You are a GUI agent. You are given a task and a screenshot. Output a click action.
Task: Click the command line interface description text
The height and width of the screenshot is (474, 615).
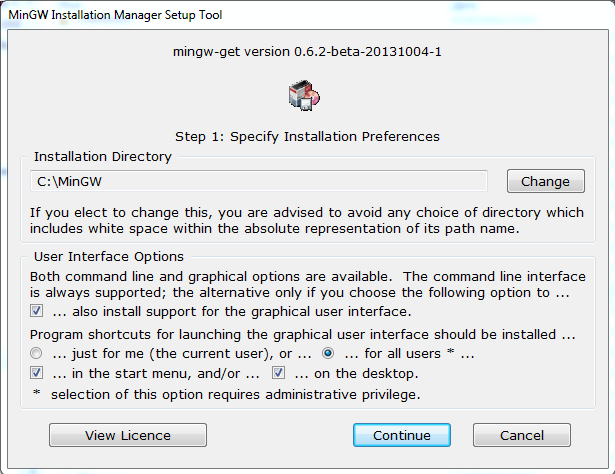pos(300,283)
